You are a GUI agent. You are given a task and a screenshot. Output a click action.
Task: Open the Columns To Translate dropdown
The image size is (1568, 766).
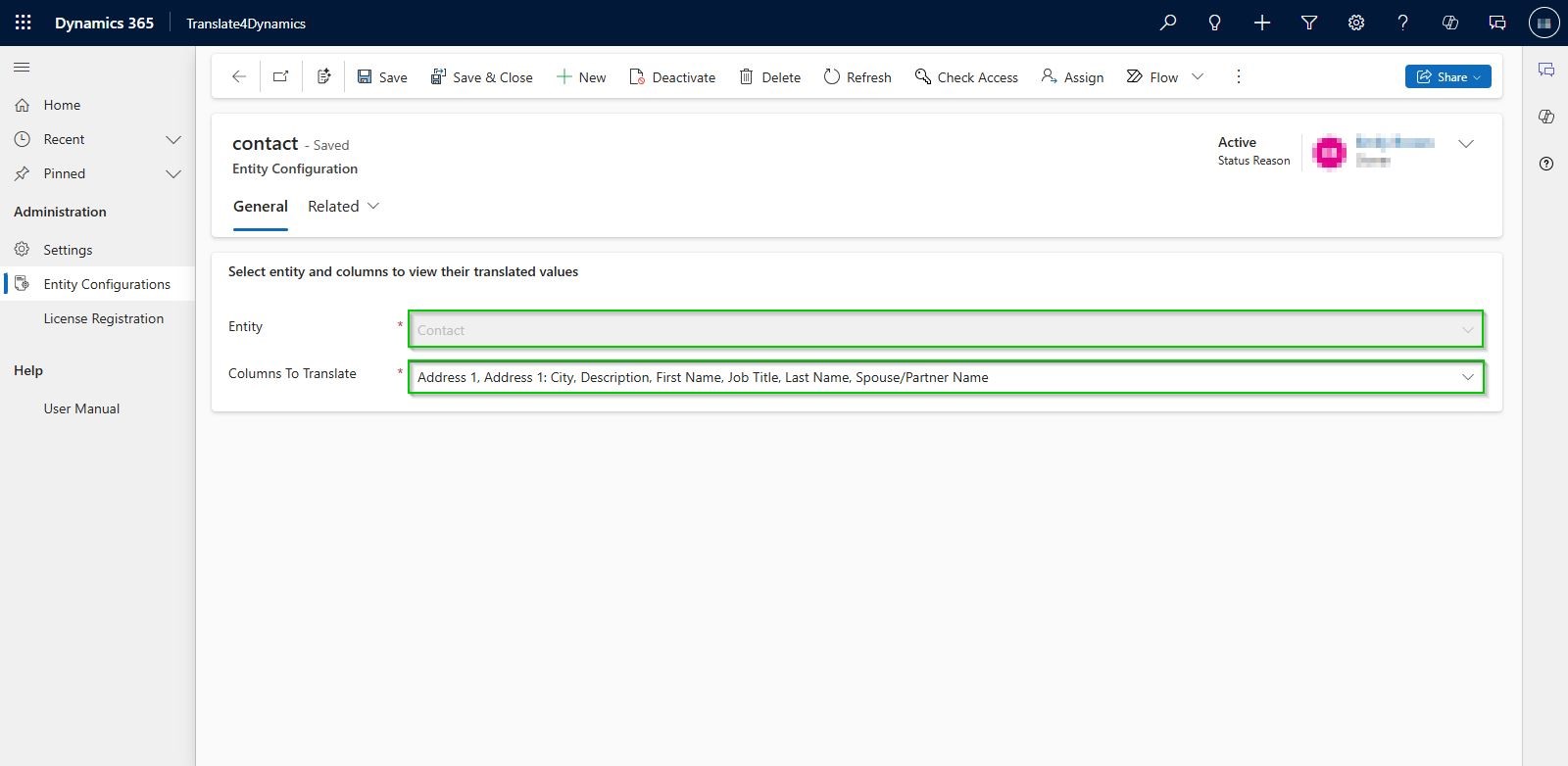click(x=1467, y=377)
